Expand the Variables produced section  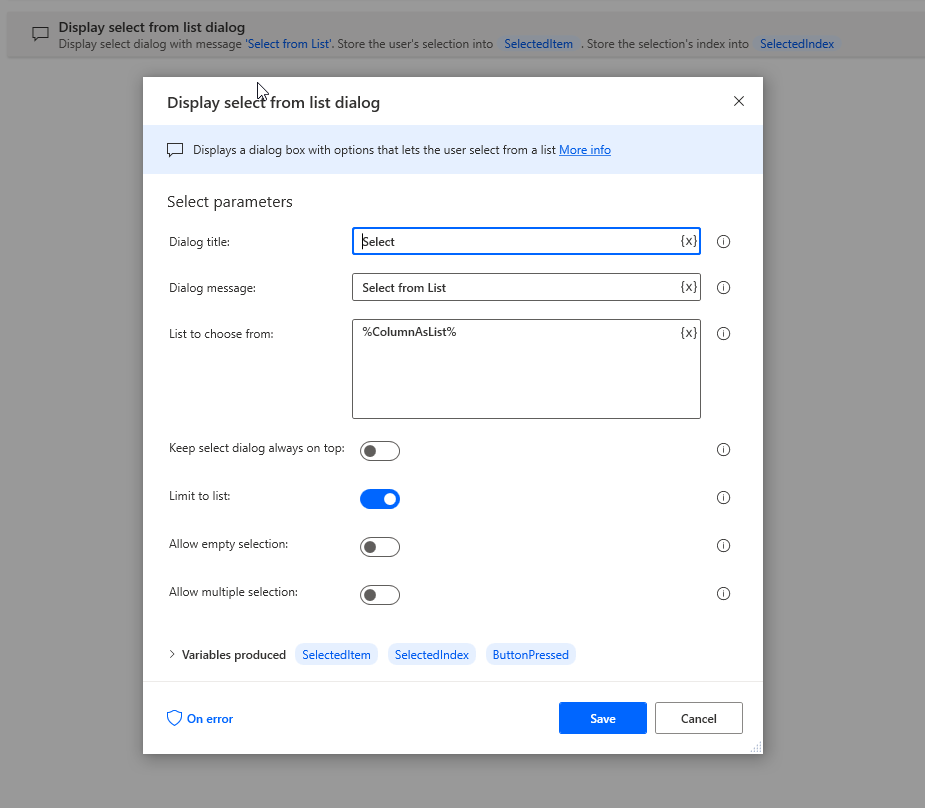(172, 655)
